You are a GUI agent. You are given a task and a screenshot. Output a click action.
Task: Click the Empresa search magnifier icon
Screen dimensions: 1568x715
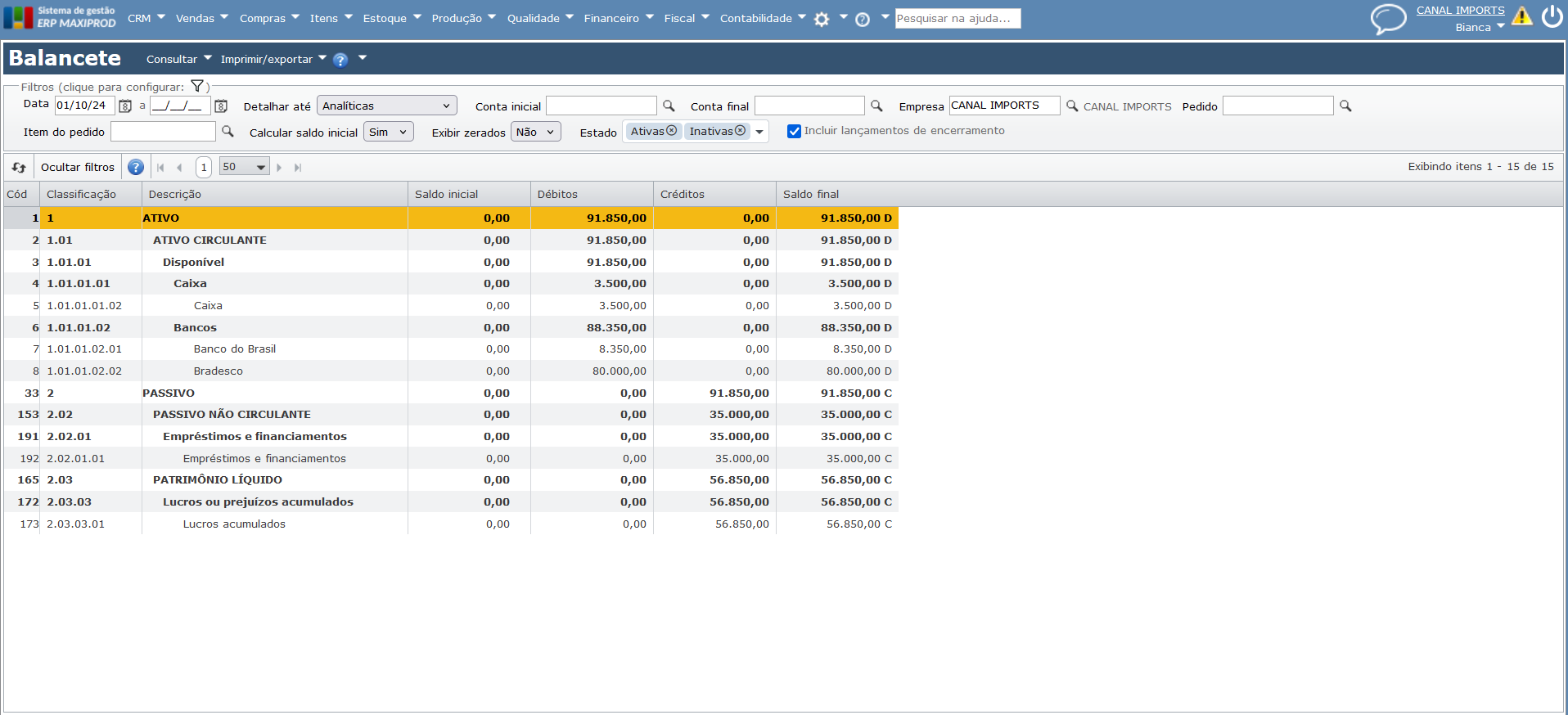[x=1072, y=106]
